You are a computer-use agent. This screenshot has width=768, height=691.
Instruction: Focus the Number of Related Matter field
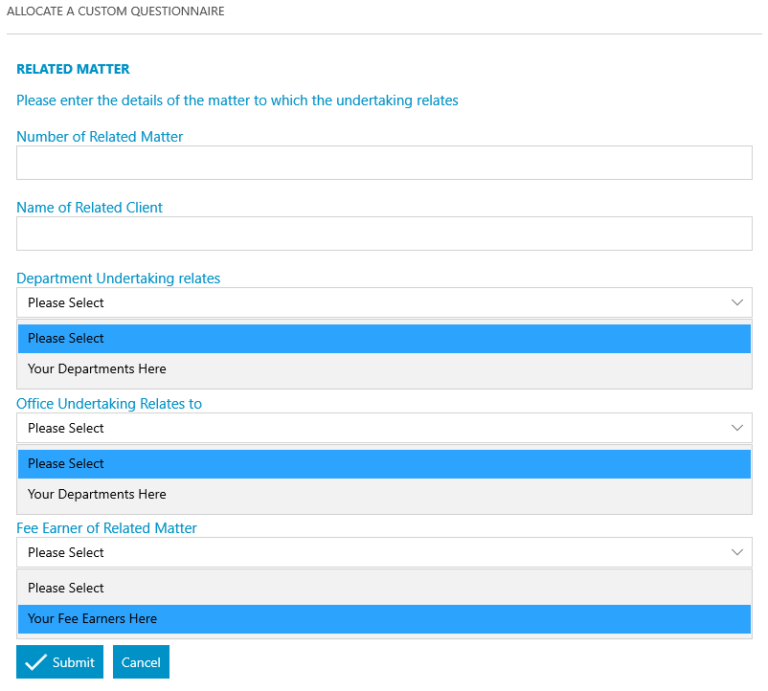pos(383,163)
